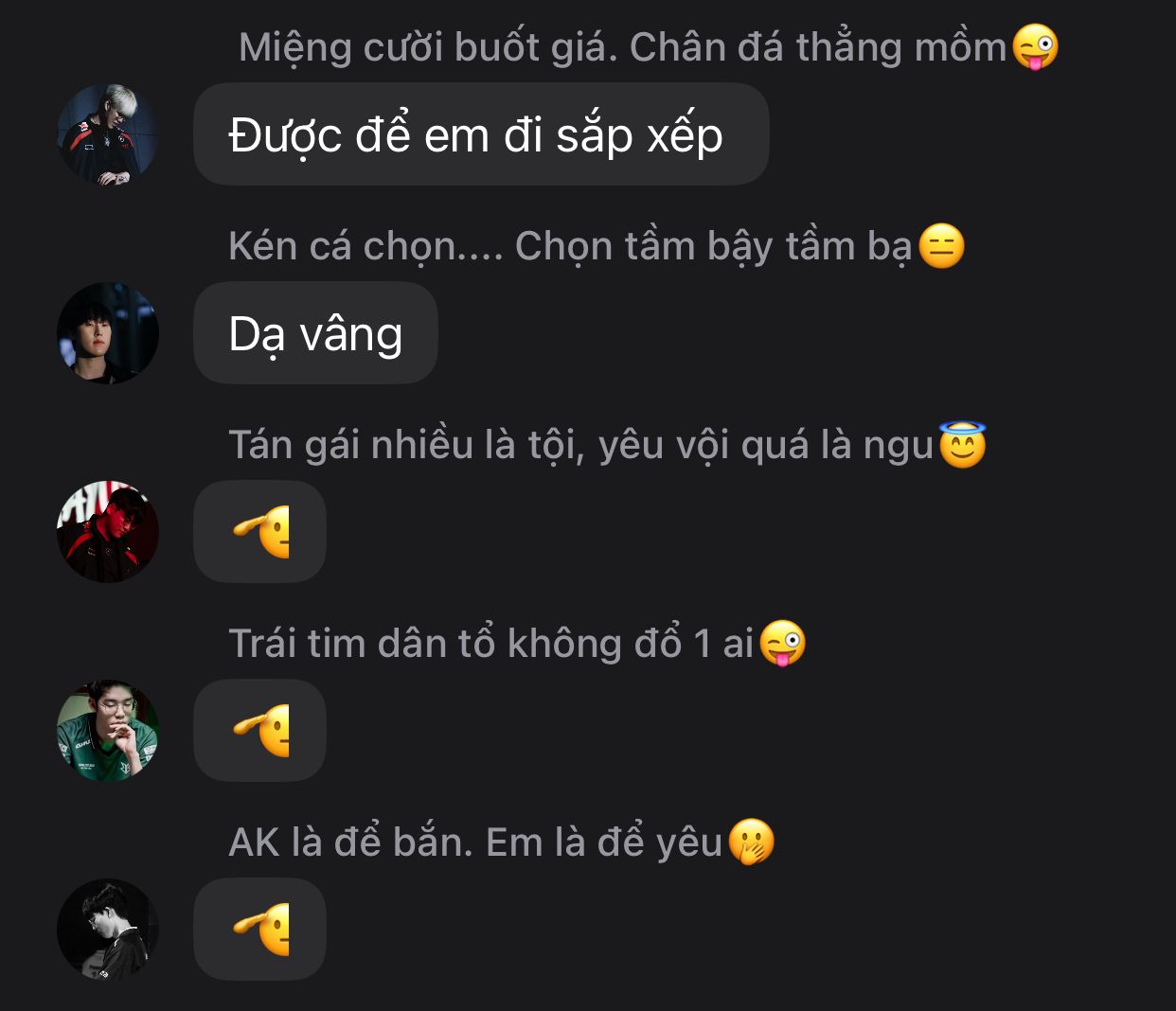Screen dimensions: 1176x1011
Task: Tap the avatar beside 'Dạ vâng'
Action: pos(108,333)
